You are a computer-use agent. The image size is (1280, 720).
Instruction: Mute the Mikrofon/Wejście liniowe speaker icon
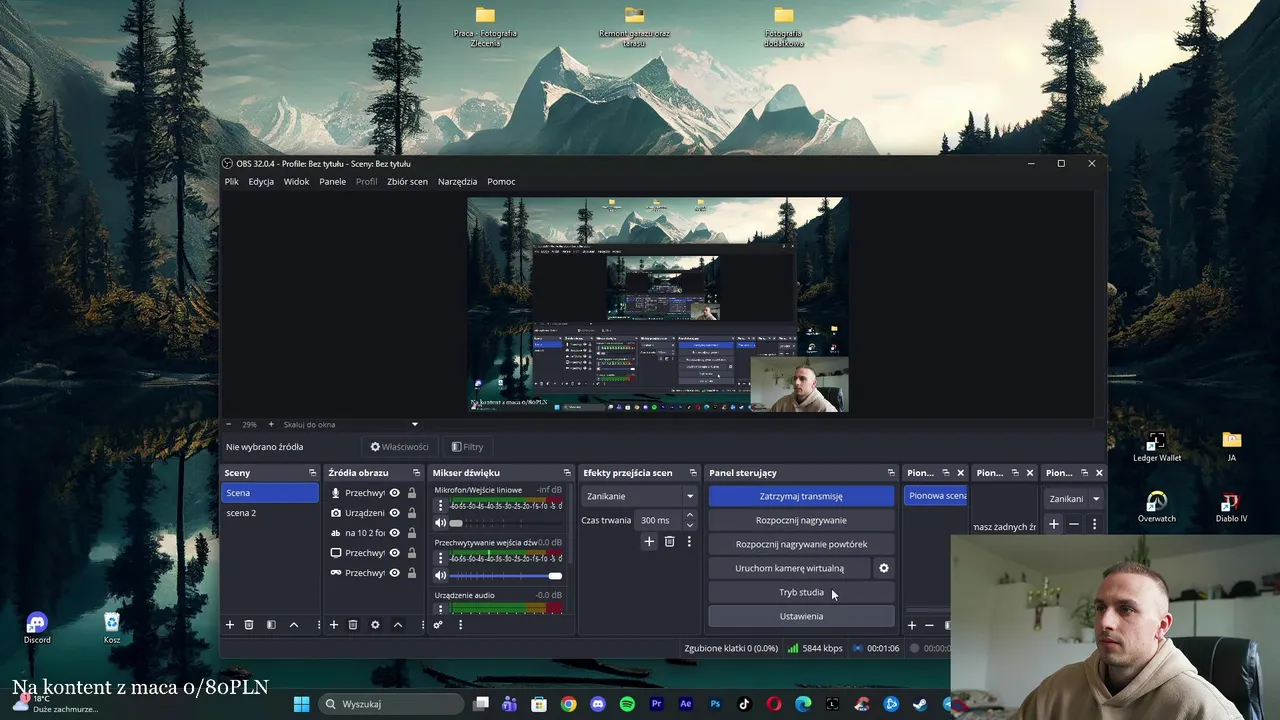(440, 523)
